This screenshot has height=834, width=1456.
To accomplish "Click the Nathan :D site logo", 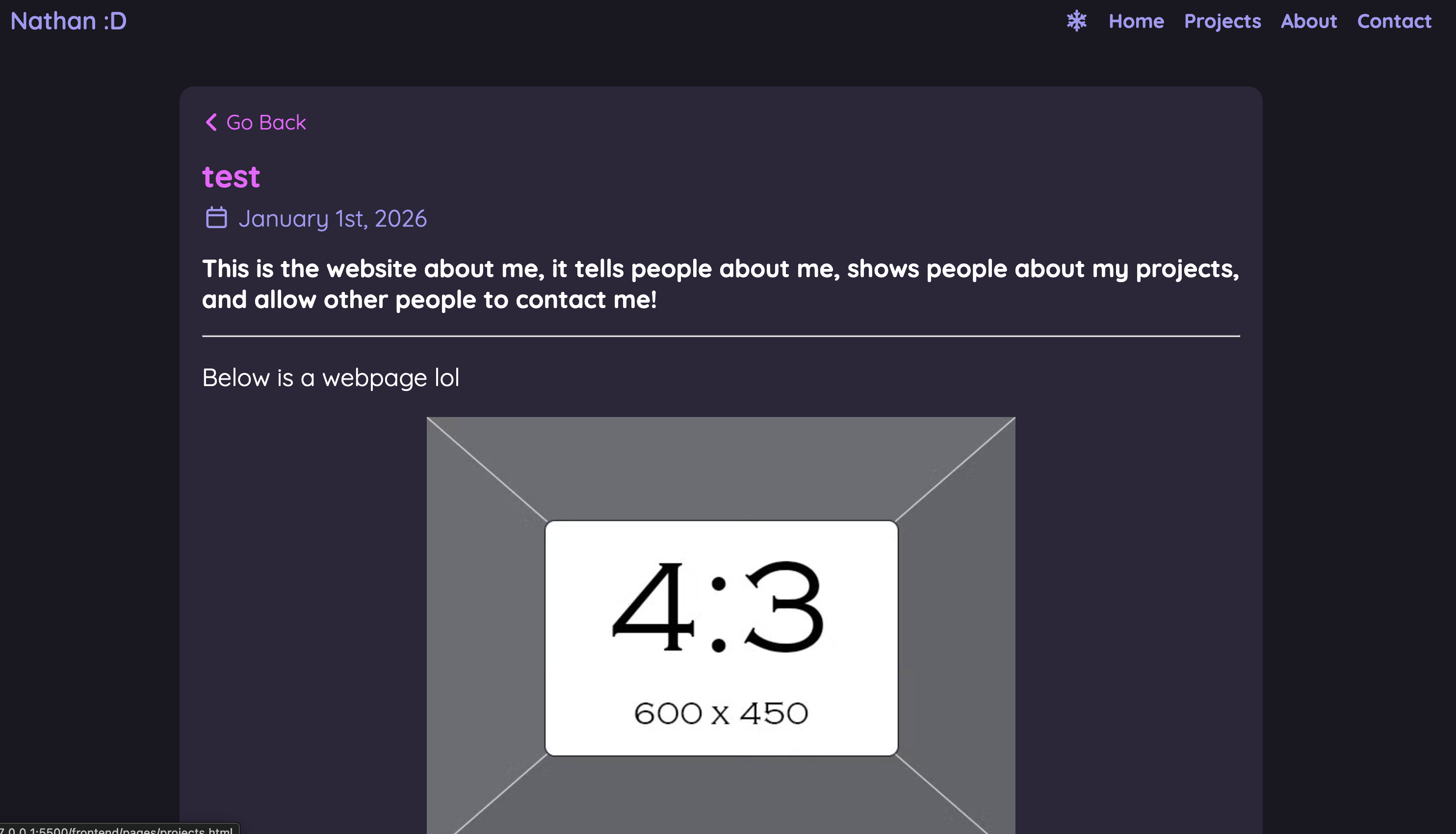I will [69, 21].
